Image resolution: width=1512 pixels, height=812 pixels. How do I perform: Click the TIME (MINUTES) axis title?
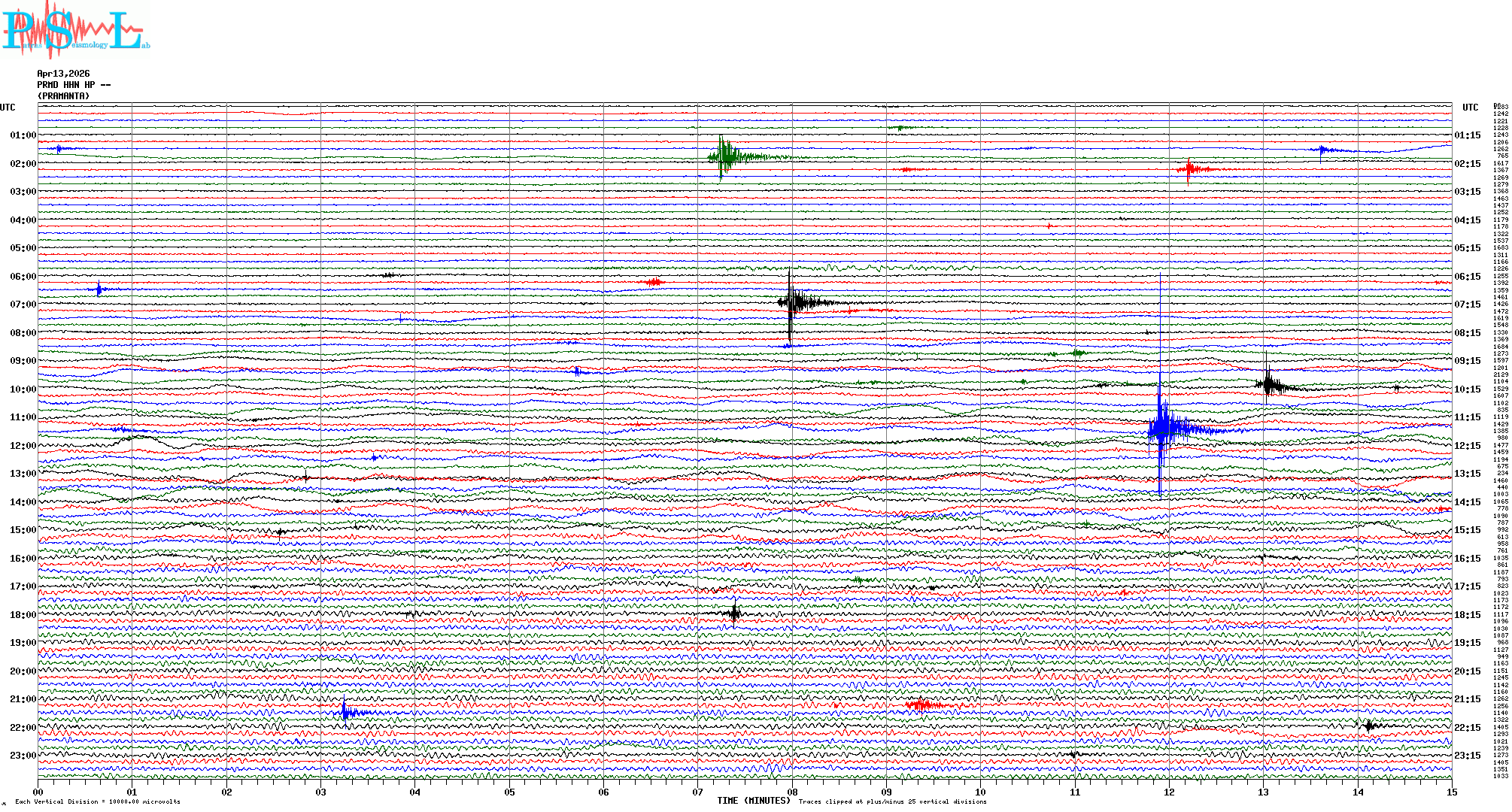[x=753, y=801]
